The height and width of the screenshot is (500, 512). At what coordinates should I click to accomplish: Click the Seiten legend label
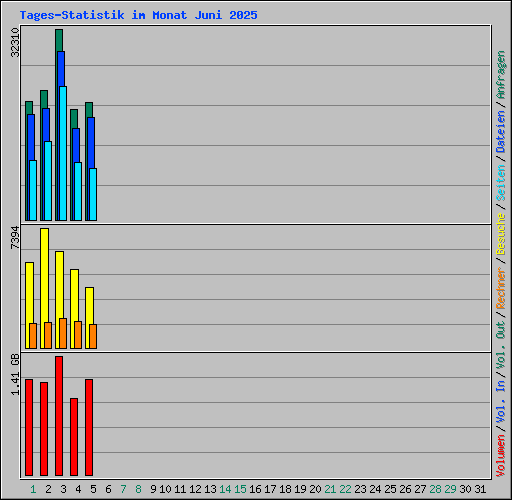point(501,183)
